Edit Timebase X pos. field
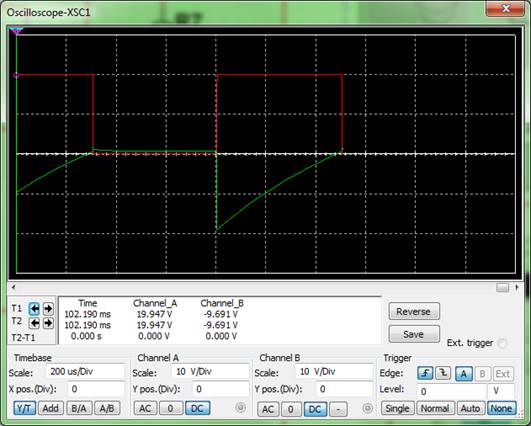 pyautogui.click(x=96, y=389)
